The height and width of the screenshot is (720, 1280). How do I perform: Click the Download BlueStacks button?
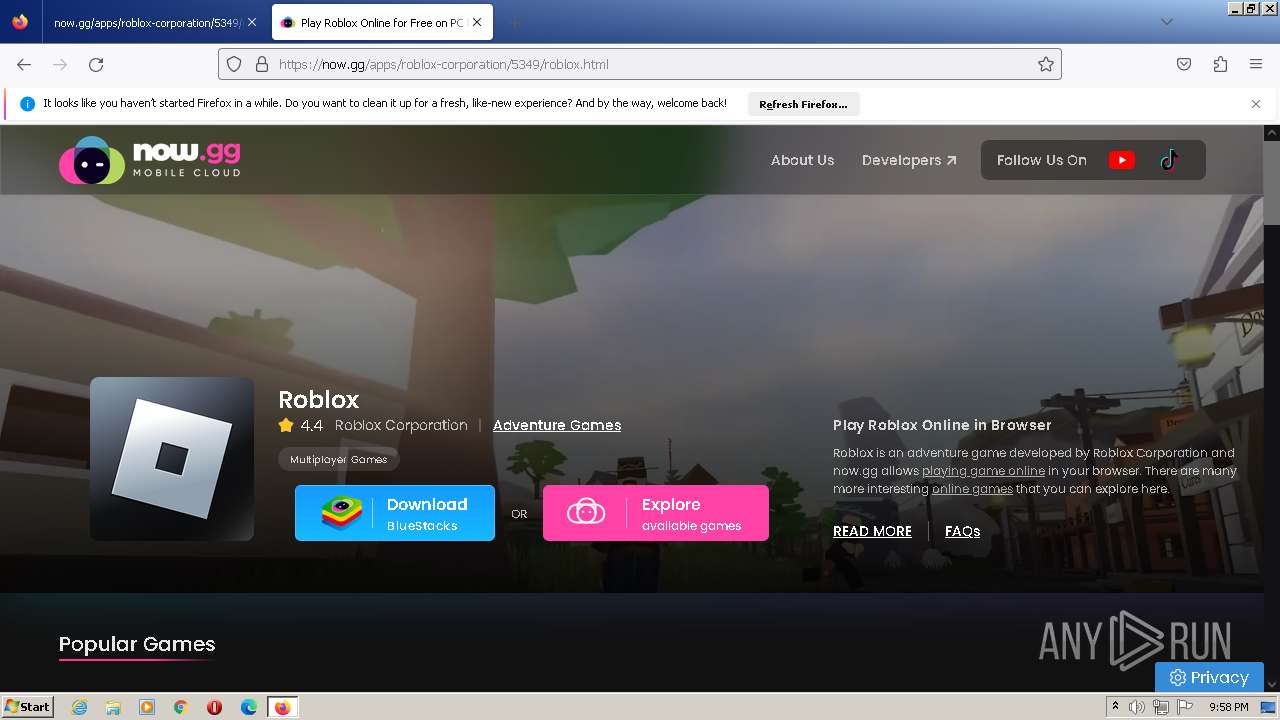[x=395, y=513]
